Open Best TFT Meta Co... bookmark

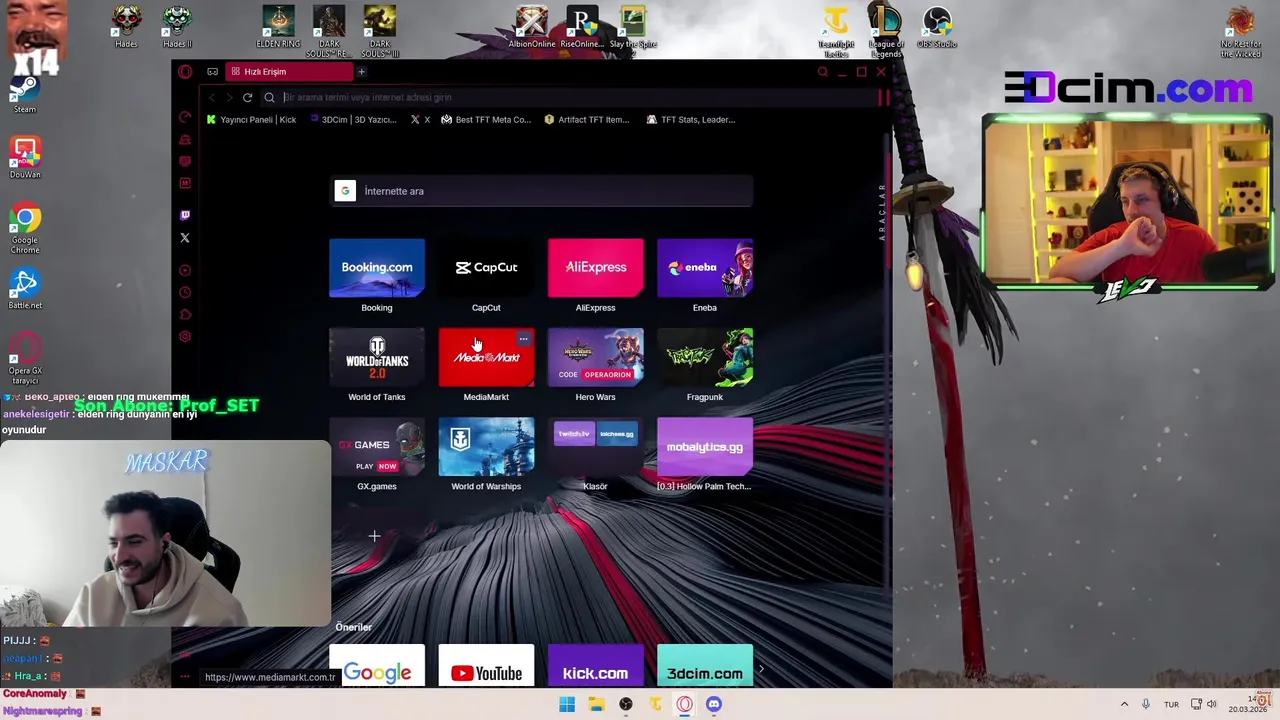point(486,120)
